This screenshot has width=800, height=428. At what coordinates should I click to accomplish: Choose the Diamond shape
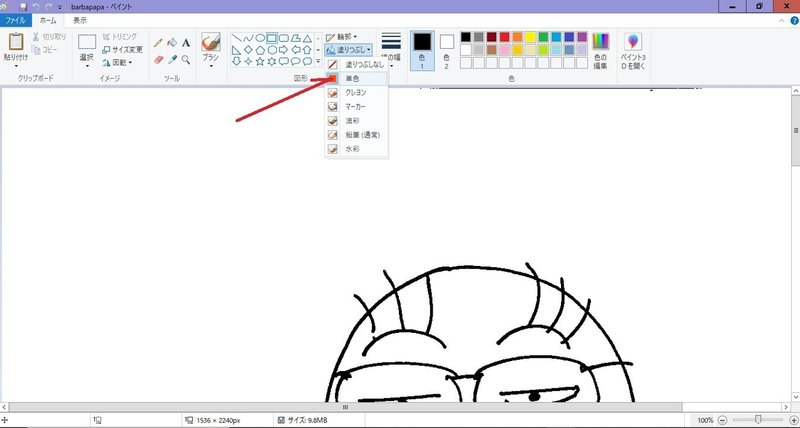pos(248,50)
